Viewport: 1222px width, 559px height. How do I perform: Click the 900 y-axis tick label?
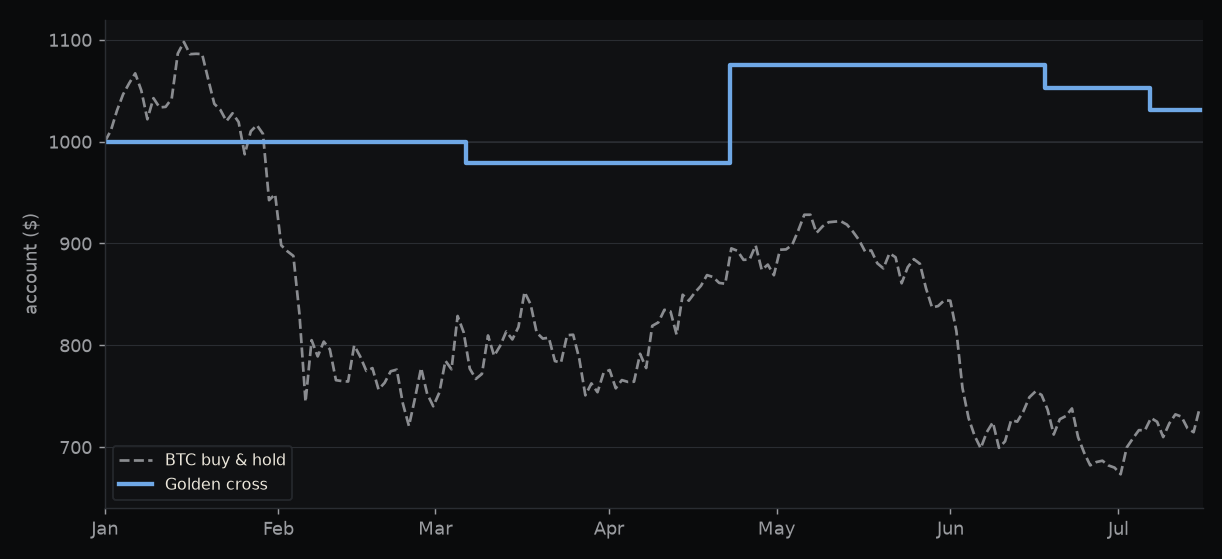[x=75, y=244]
